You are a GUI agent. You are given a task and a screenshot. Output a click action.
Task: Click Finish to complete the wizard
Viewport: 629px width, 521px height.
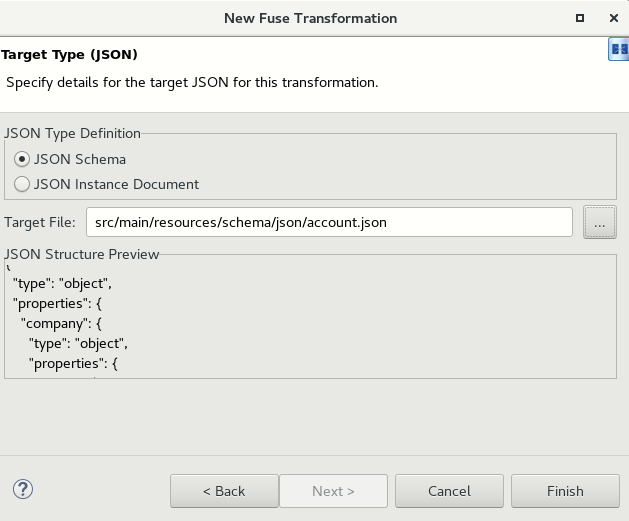click(x=565, y=491)
